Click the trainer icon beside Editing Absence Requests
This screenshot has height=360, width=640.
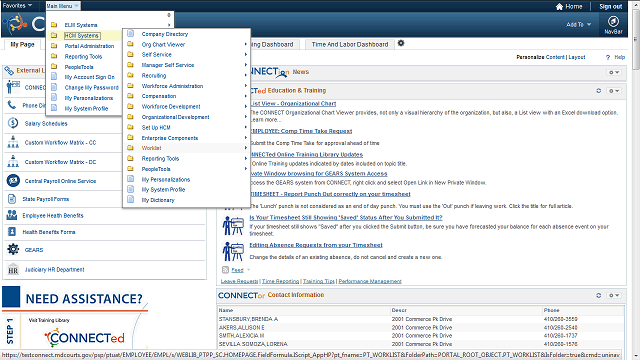233,251
